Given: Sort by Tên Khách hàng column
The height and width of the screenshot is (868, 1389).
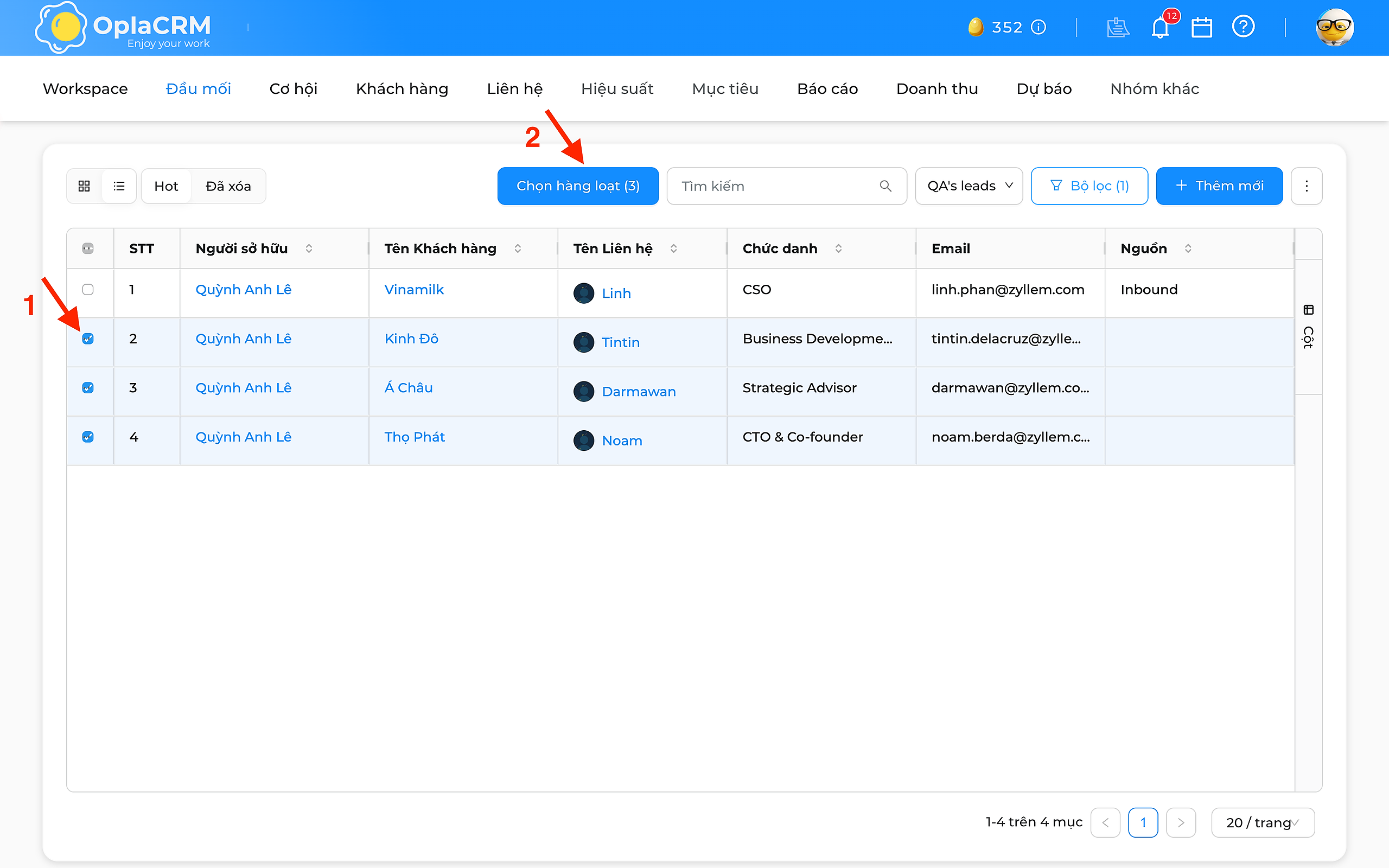Looking at the screenshot, I should 518,248.
